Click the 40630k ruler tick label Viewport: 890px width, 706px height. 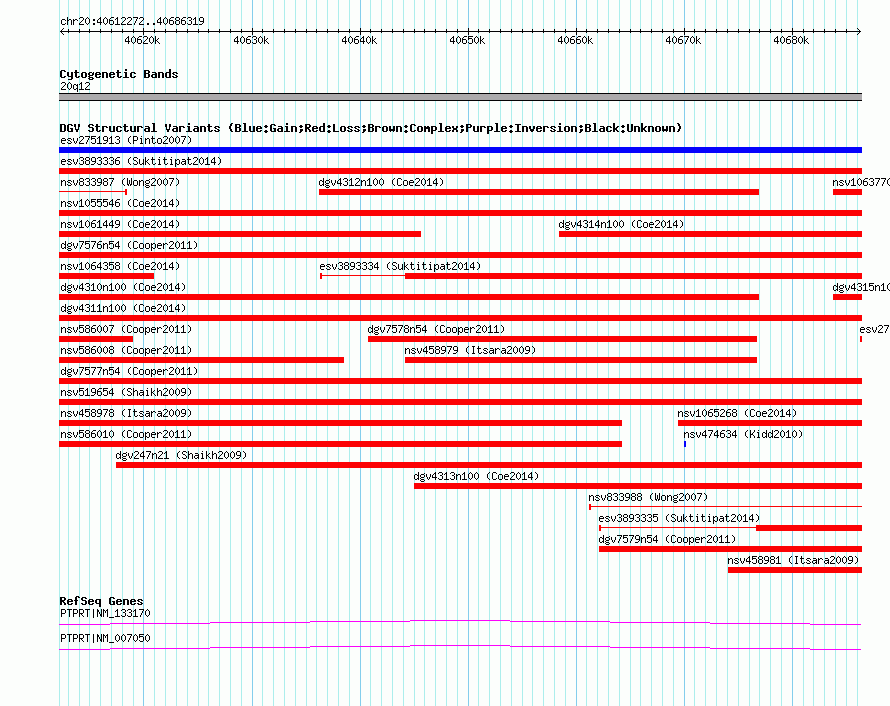pyautogui.click(x=251, y=40)
